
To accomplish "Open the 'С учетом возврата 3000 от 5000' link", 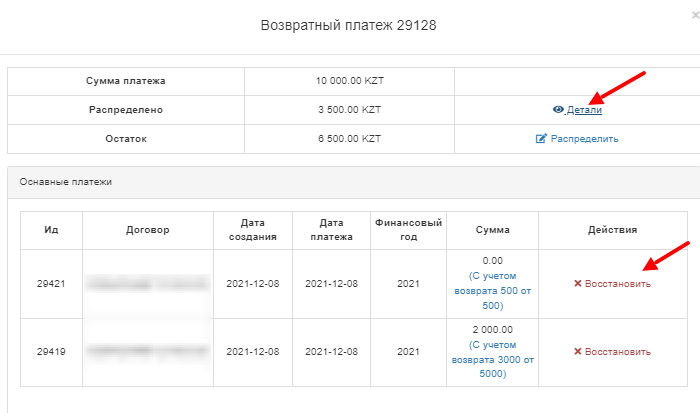I will 491,359.
